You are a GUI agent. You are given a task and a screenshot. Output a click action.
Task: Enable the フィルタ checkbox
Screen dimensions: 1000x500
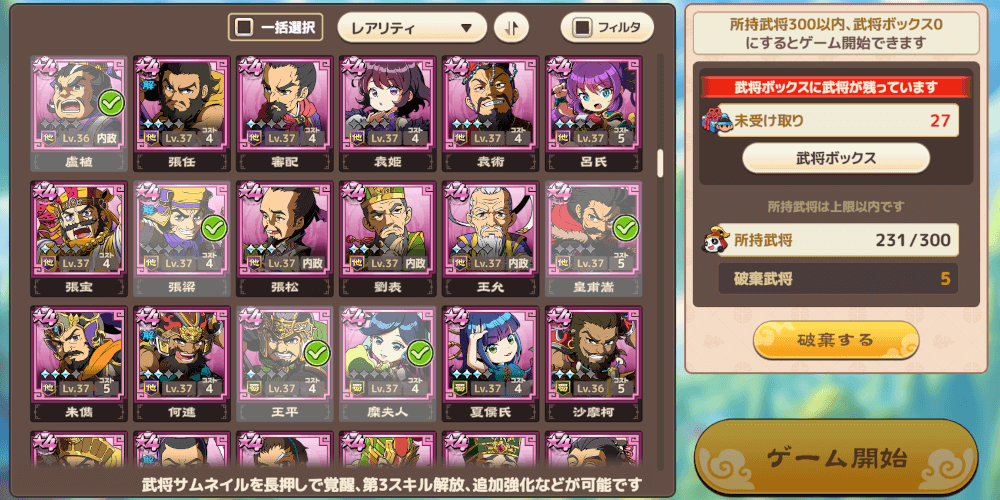click(x=582, y=27)
